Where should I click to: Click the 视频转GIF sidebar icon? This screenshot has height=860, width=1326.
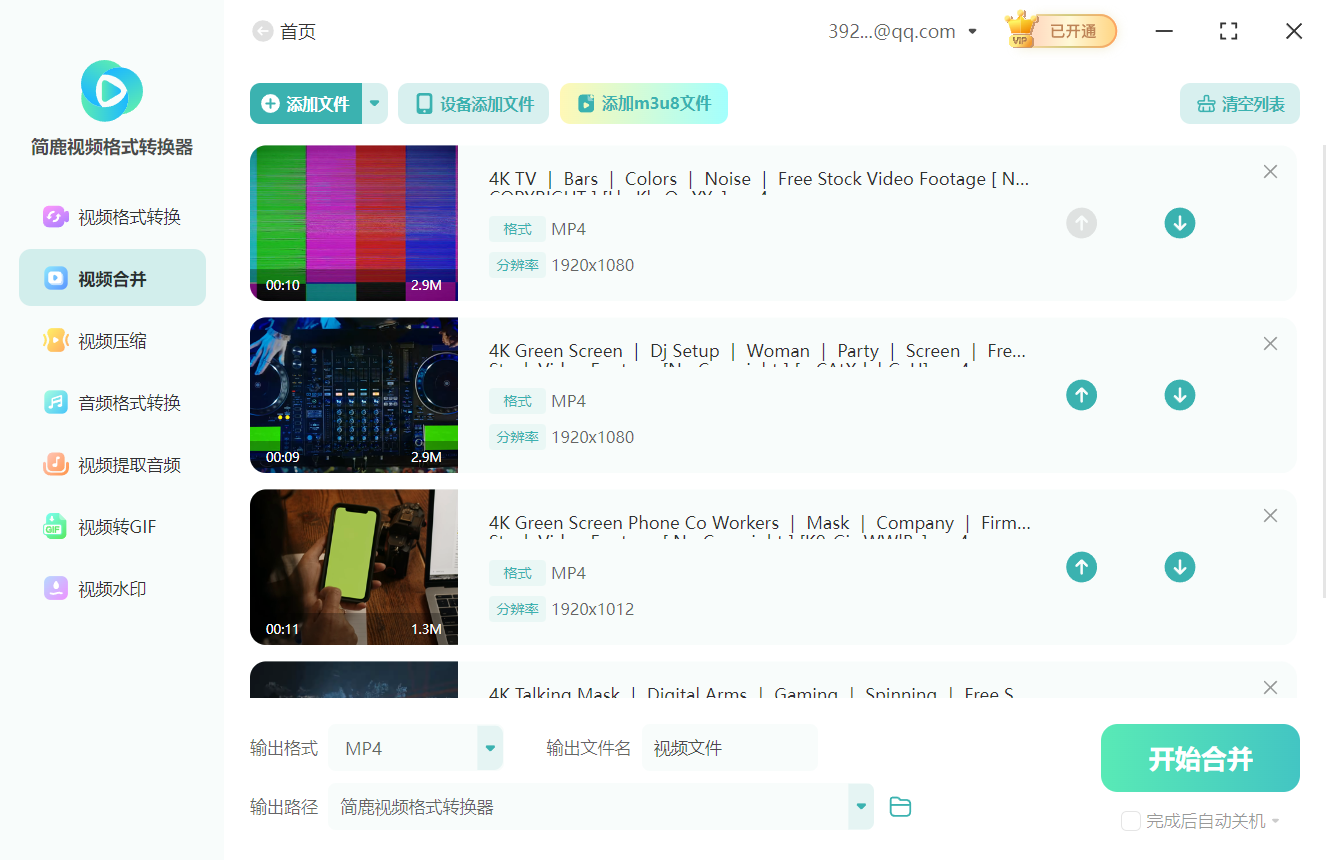point(55,527)
